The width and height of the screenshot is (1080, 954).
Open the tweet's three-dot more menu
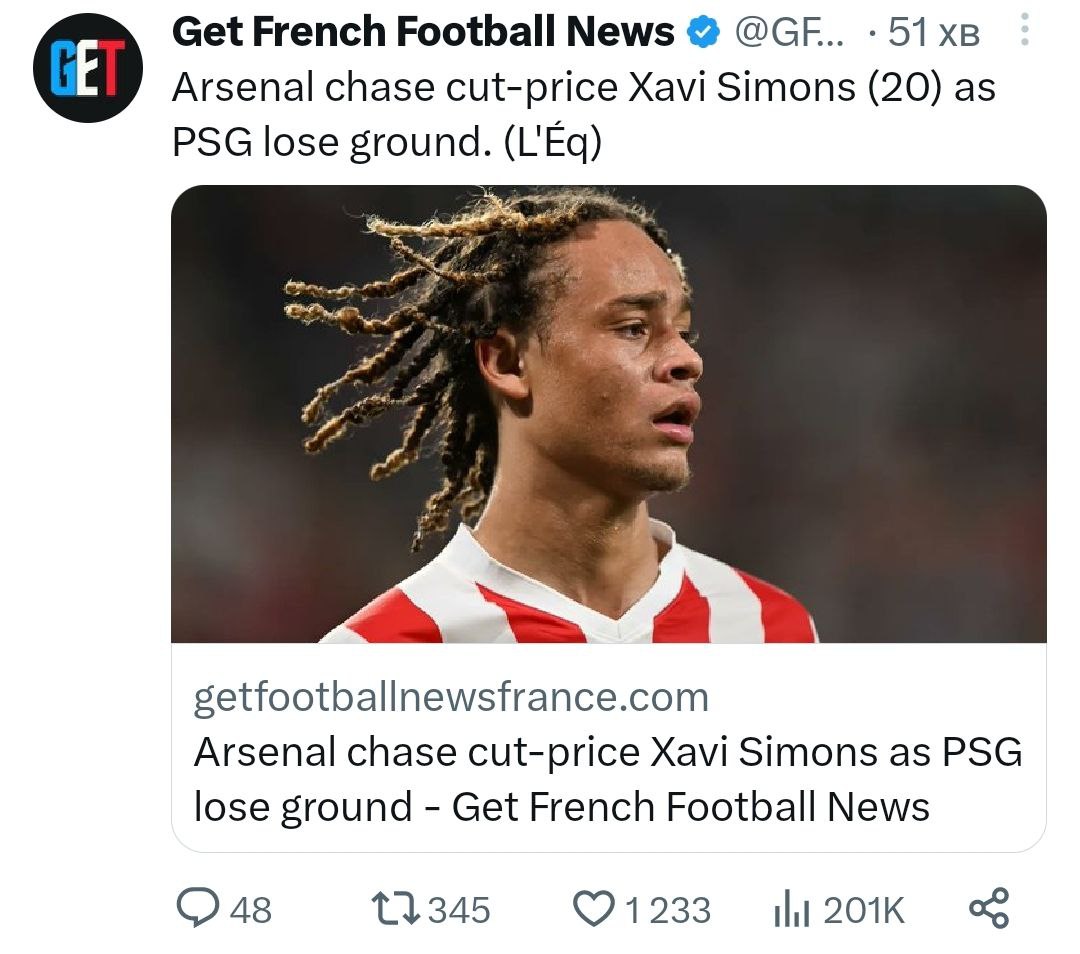[1023, 33]
